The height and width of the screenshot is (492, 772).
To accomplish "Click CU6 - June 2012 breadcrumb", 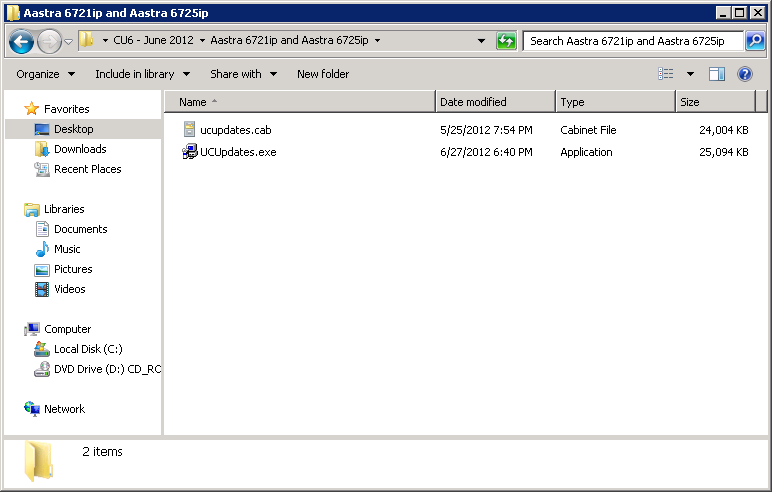I will [153, 40].
